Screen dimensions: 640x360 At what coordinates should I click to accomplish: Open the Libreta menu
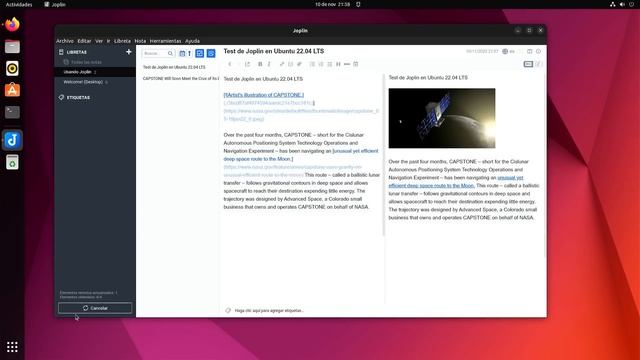(x=122, y=41)
